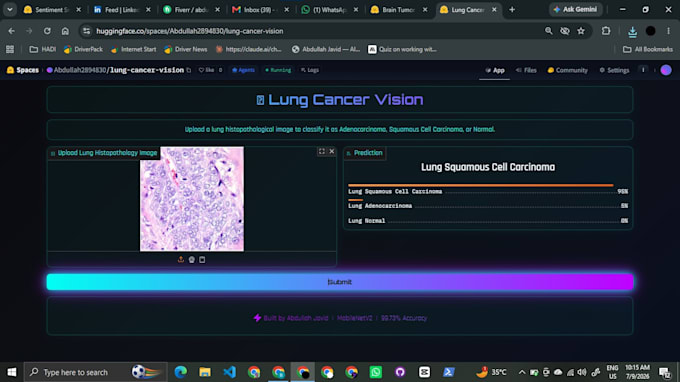Screen dimensions: 680x382
Task: Open the crossed-eye tracking protection icon
Action: pos(565,31)
